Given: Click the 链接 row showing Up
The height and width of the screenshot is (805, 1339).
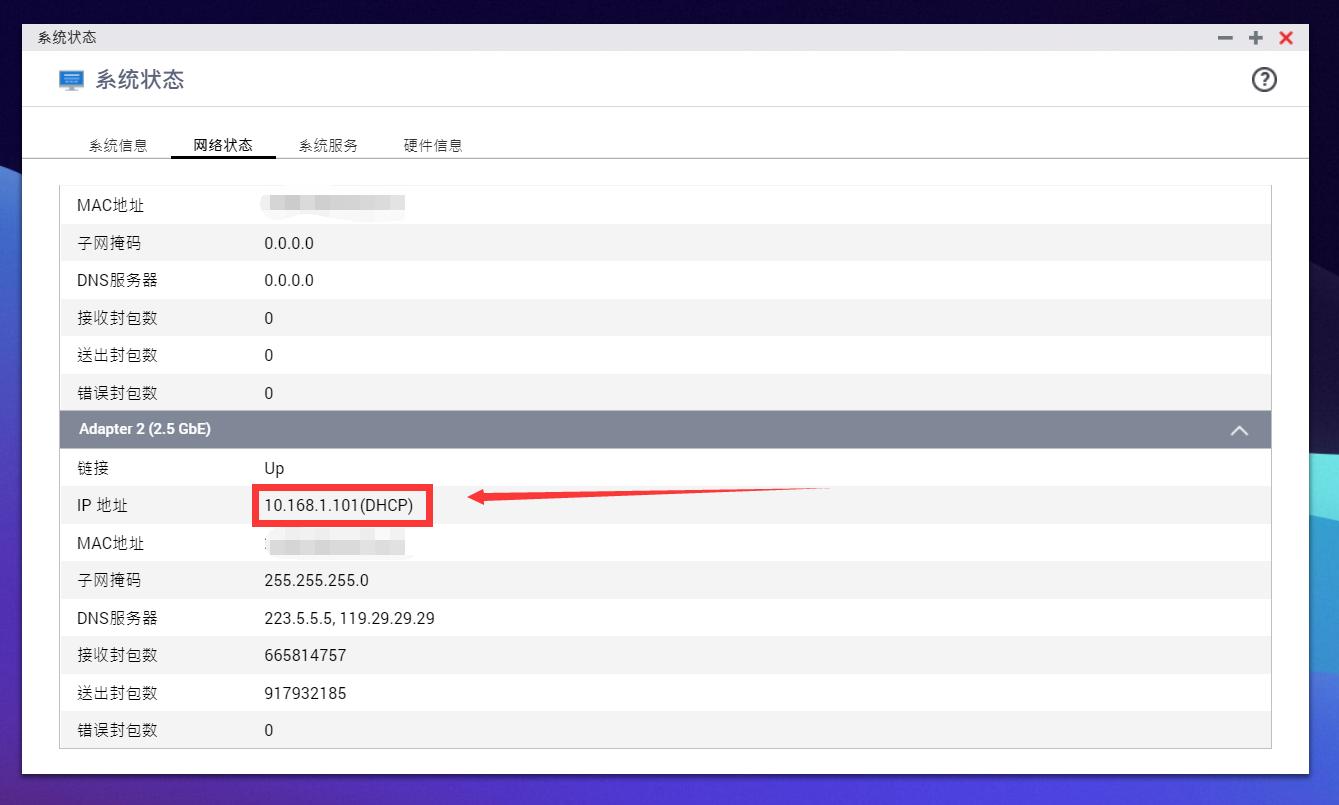Looking at the screenshot, I should coord(273,468).
